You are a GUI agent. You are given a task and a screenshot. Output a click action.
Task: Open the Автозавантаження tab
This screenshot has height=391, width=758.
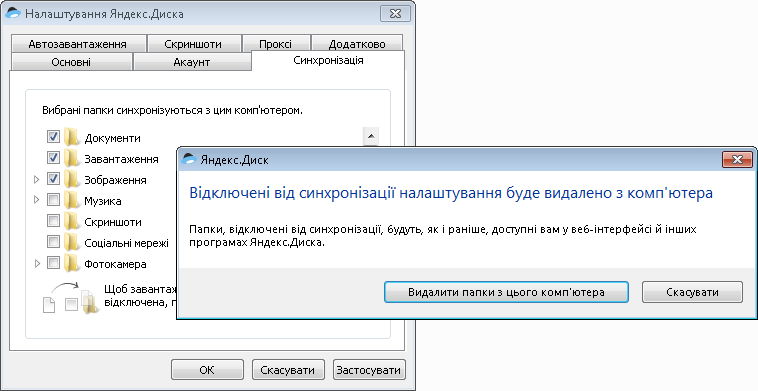[78, 44]
